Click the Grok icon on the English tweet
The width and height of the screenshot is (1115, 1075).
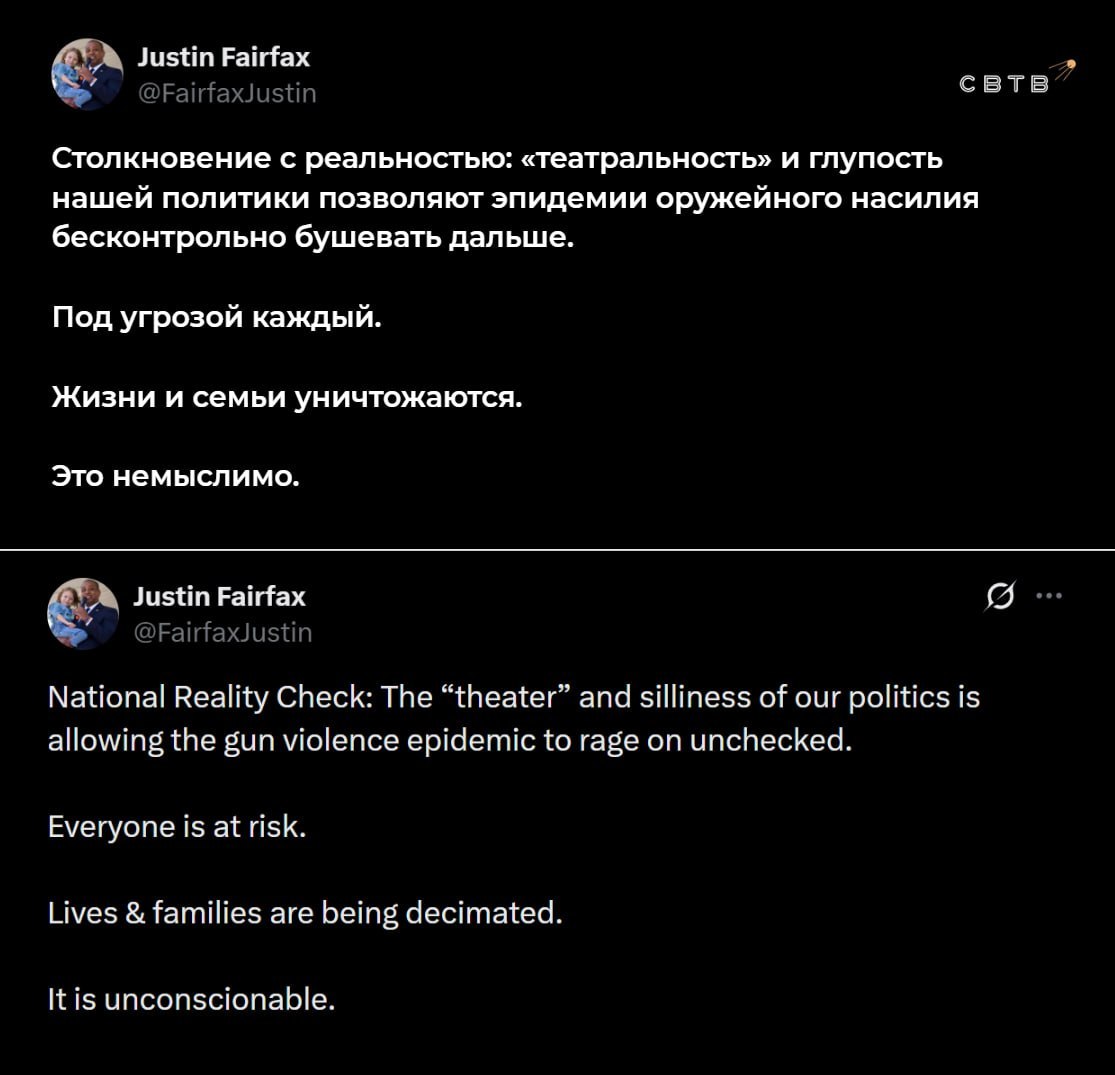pos(999,597)
